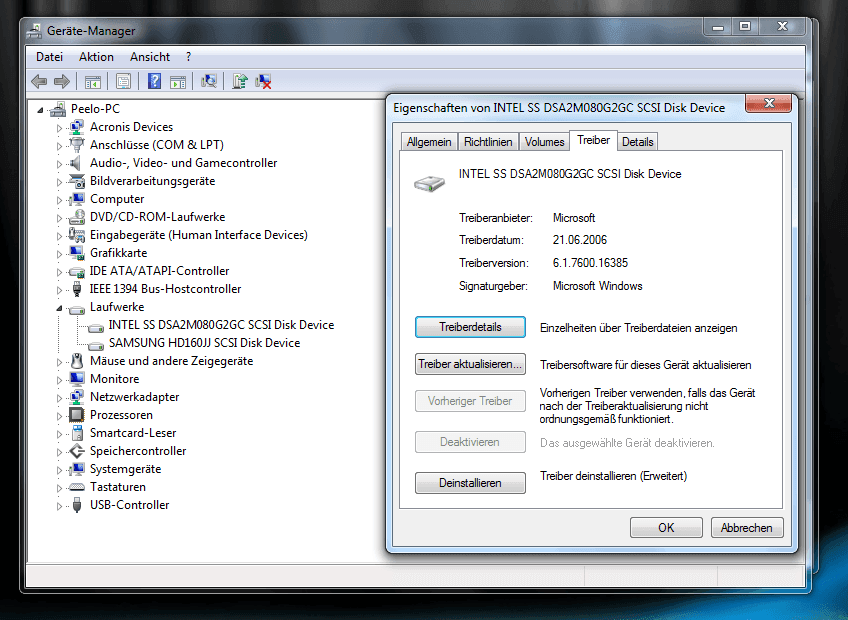Viewport: 848px width, 620px height.
Task: Click the Bildverarbeitungsgeräte camera icon
Action: (77, 181)
